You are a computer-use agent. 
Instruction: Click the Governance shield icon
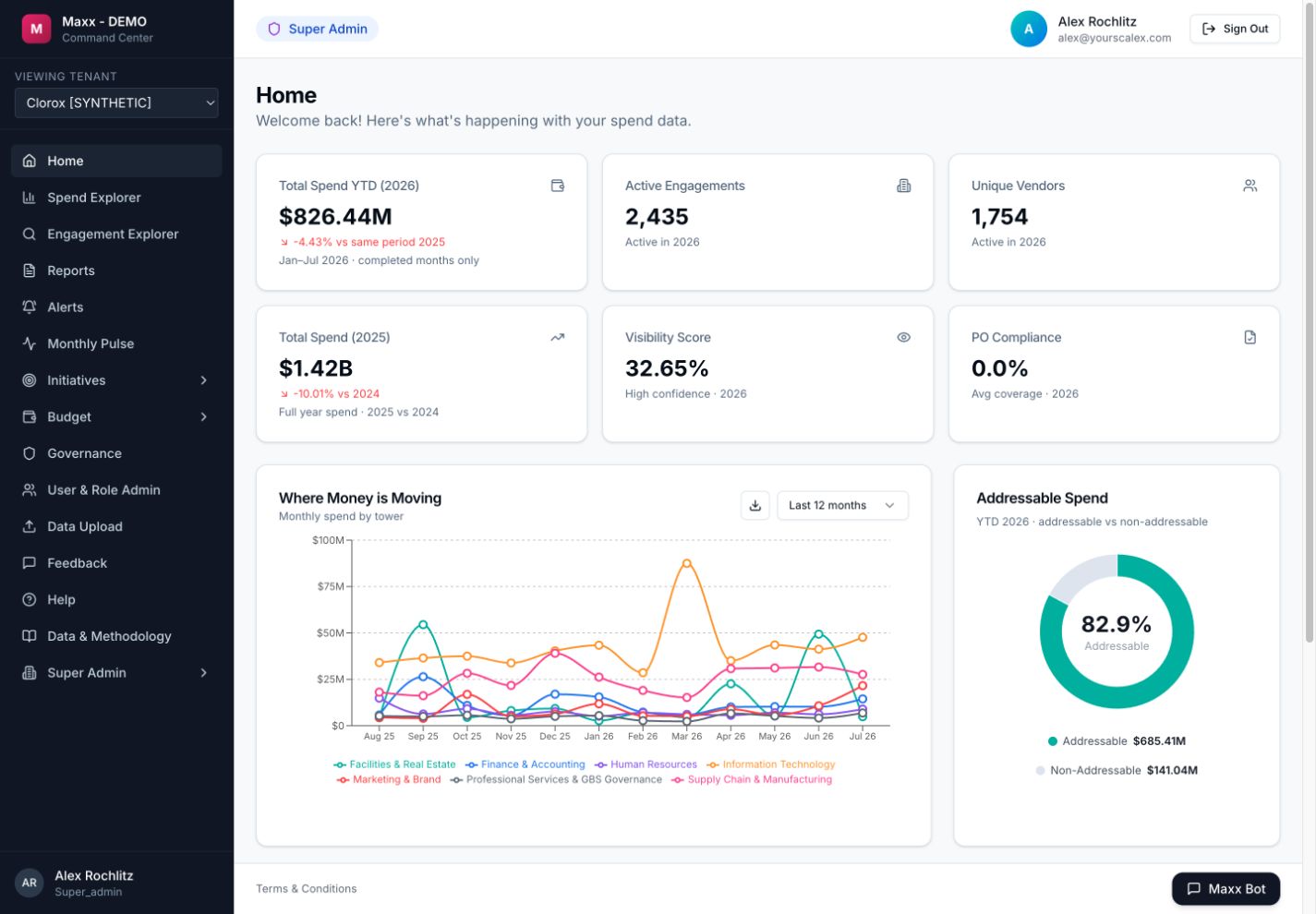(30, 453)
